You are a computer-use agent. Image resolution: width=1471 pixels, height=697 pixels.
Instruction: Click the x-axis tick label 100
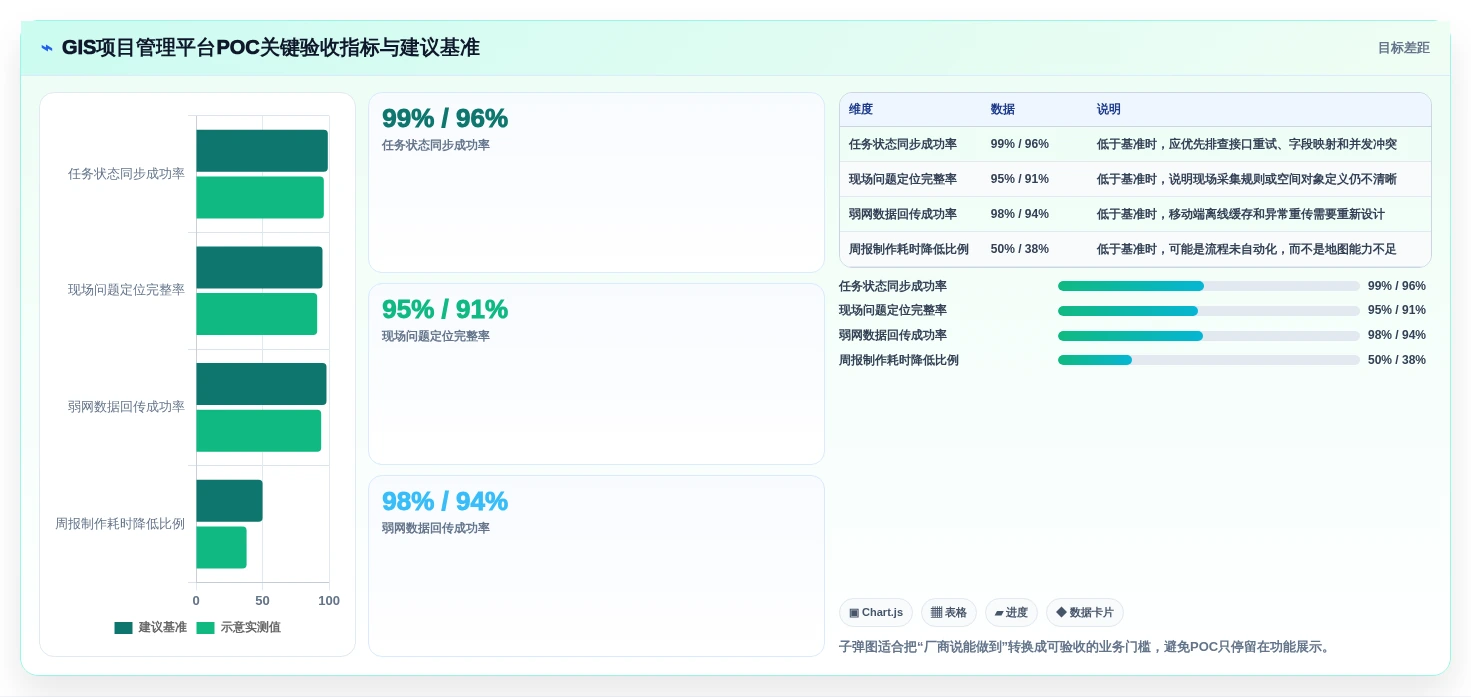point(329,601)
